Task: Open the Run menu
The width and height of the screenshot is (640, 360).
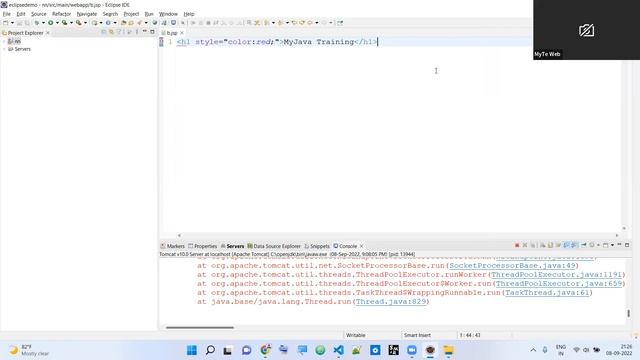Action: 149,14
